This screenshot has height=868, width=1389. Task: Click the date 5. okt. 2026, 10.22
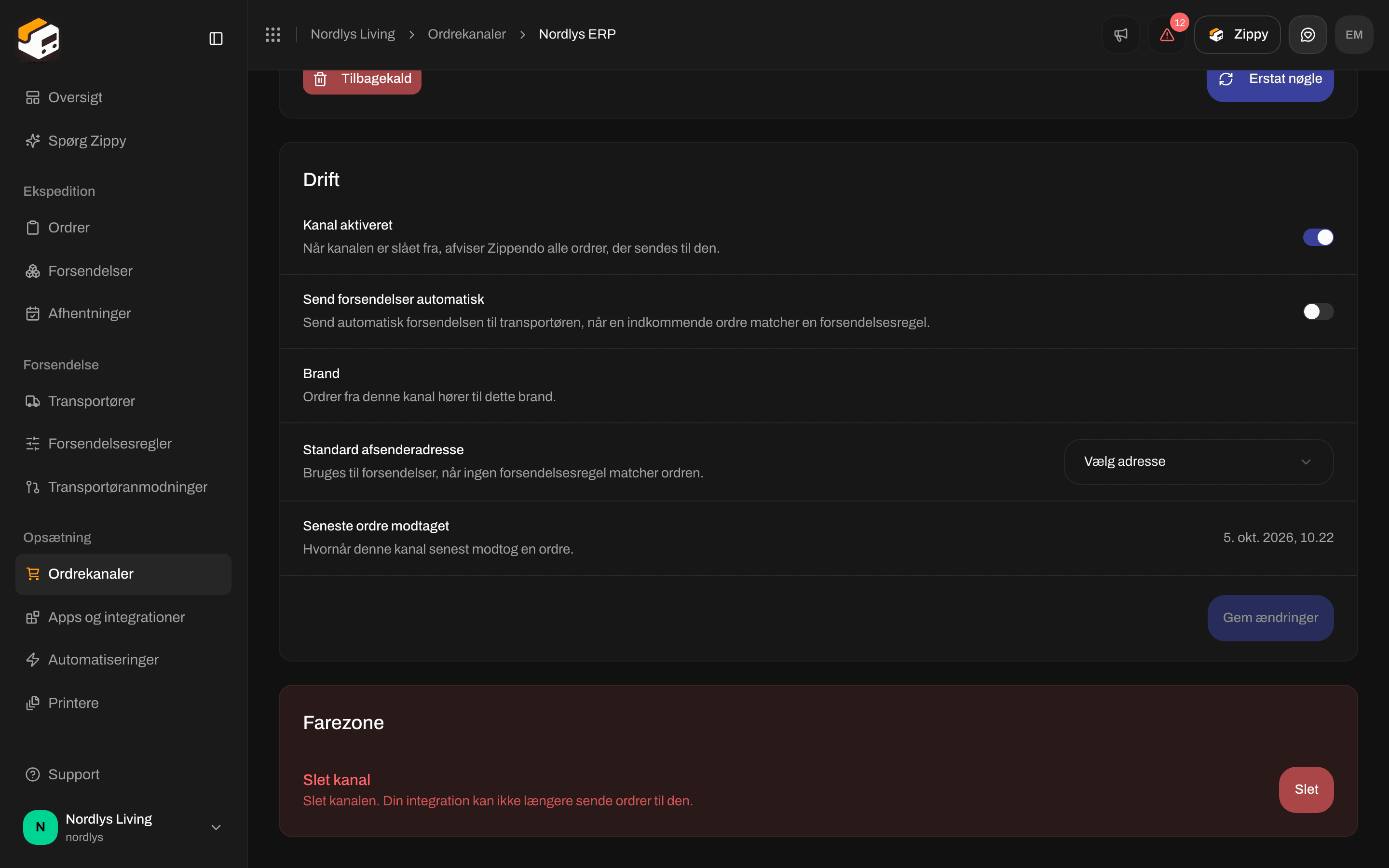click(x=1278, y=538)
